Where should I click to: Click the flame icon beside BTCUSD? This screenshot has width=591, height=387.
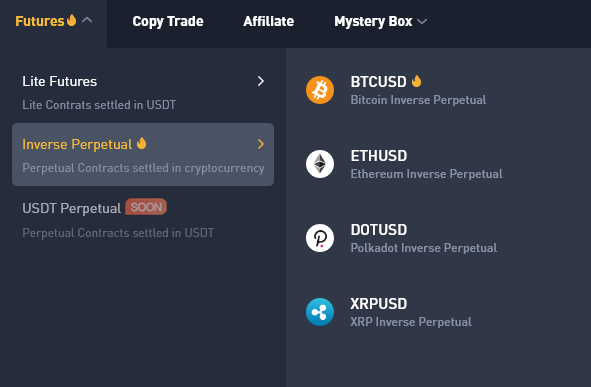click(x=416, y=81)
